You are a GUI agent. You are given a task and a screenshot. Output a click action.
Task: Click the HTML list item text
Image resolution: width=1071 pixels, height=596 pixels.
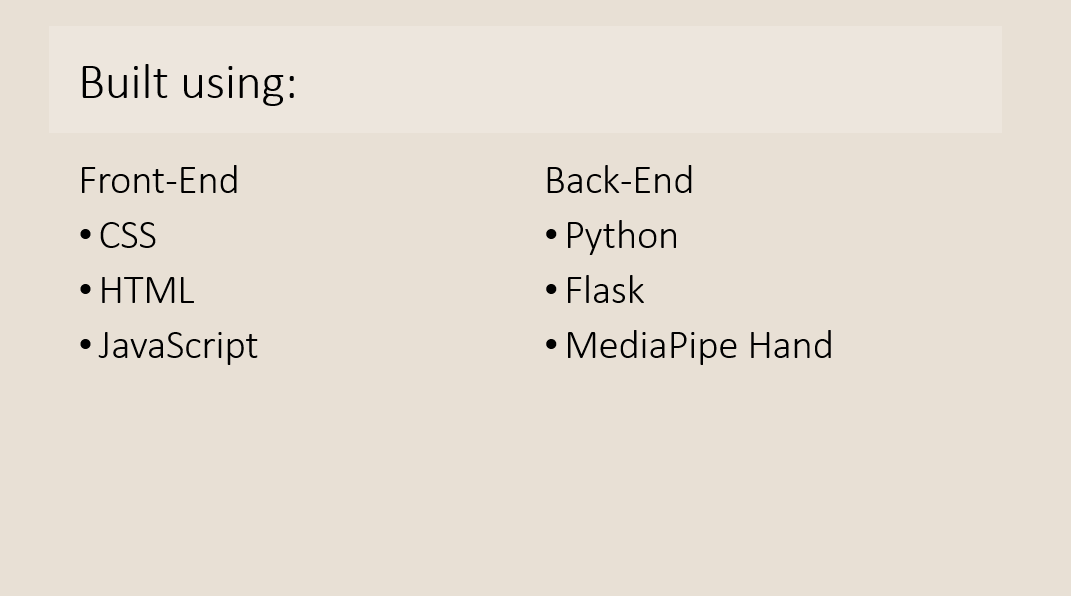tap(147, 291)
